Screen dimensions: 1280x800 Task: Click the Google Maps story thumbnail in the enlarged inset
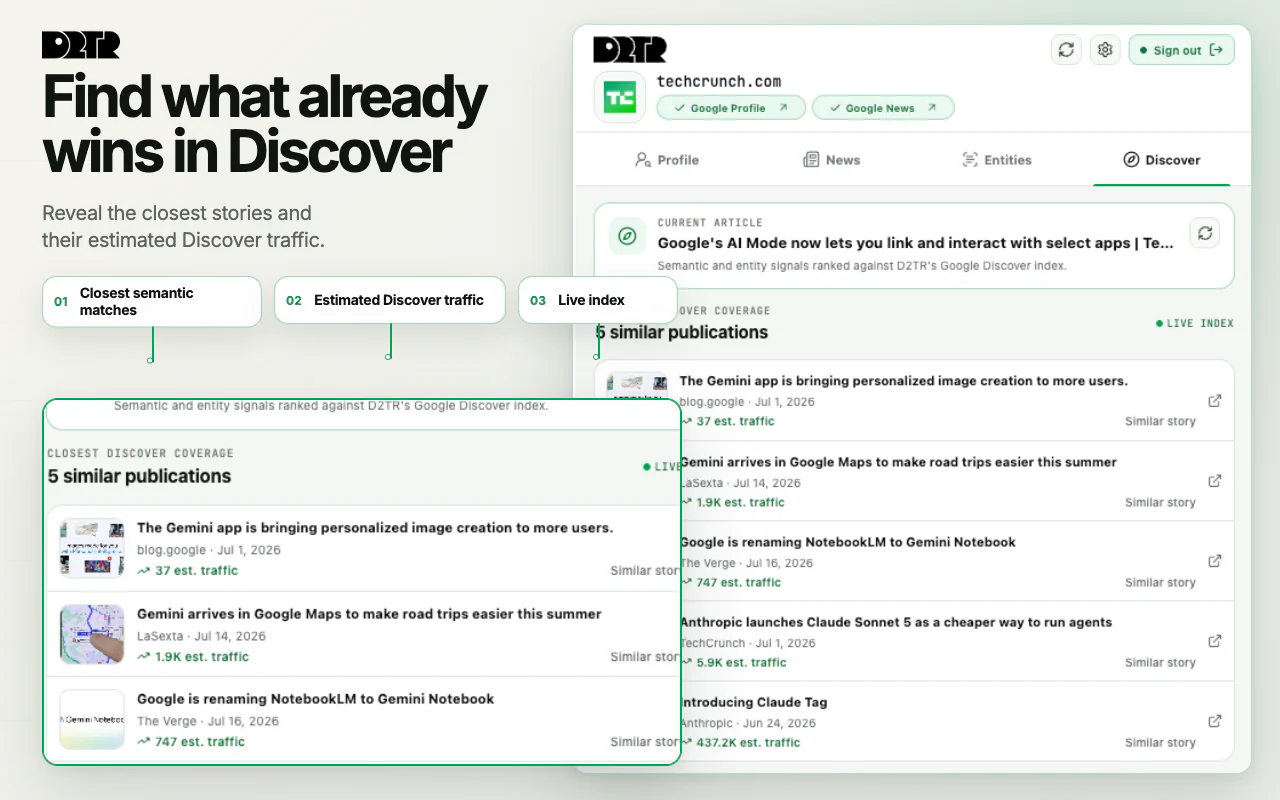tap(92, 634)
